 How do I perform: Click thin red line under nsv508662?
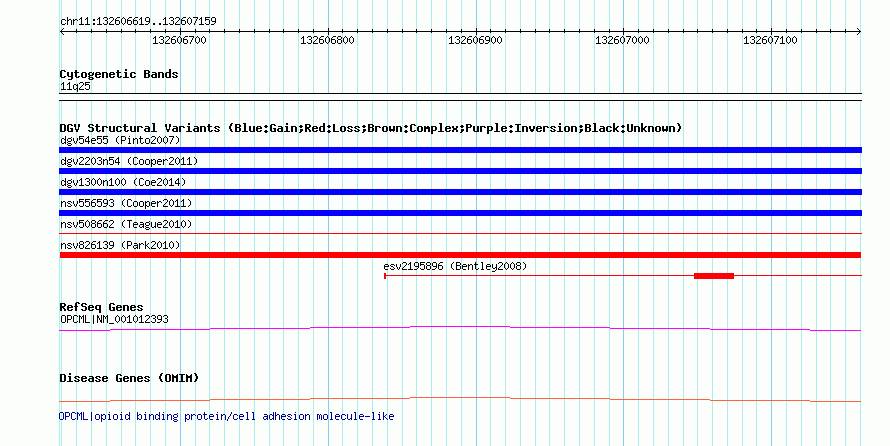[460, 233]
